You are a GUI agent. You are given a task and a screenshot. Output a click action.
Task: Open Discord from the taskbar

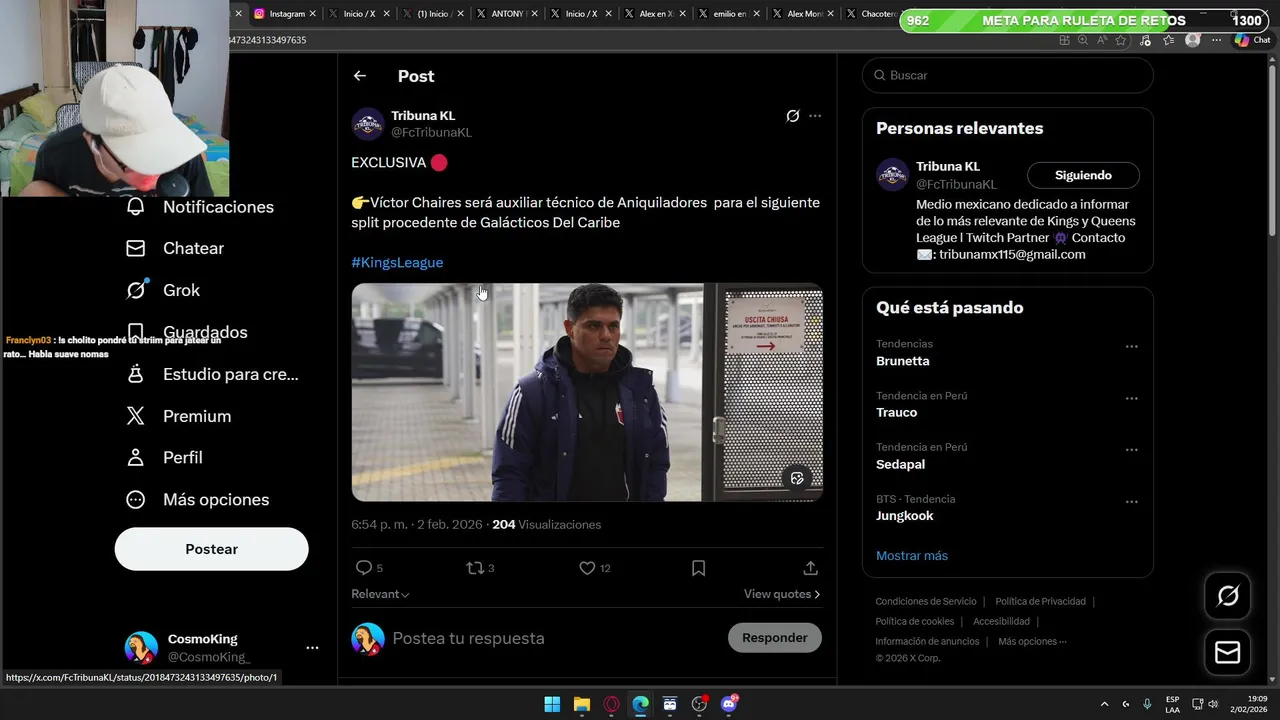pos(730,704)
